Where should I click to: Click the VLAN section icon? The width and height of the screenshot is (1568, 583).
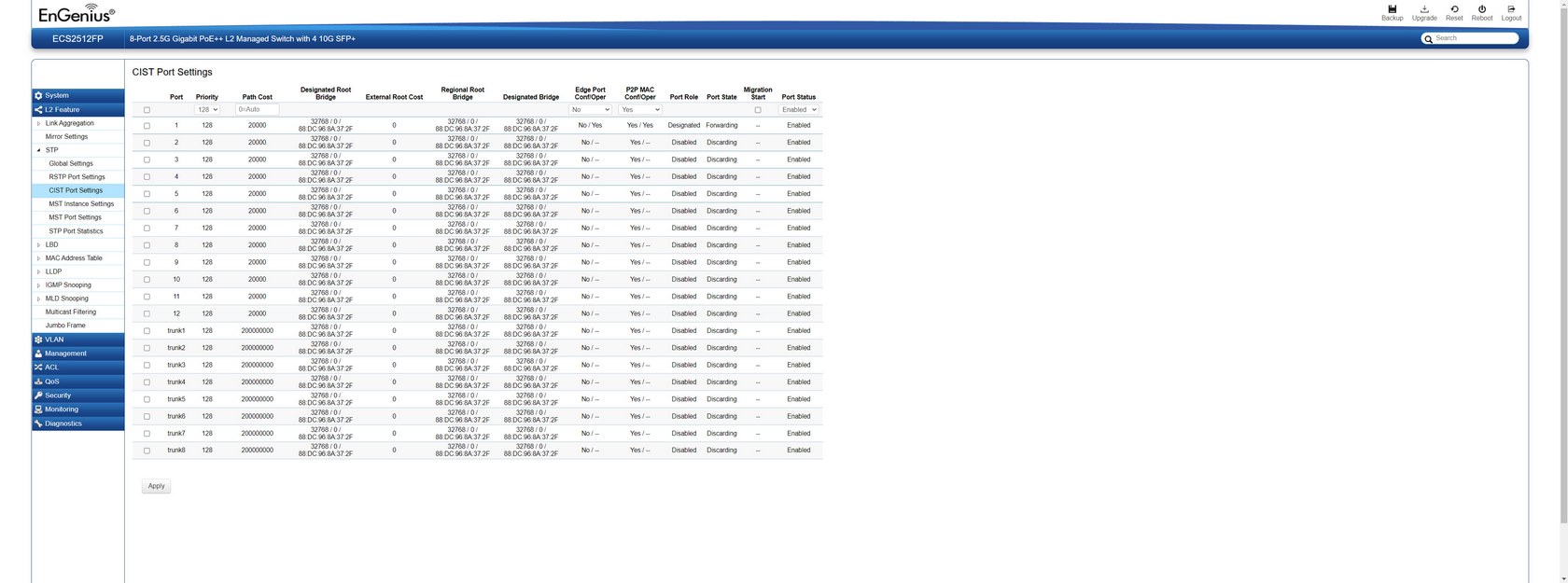[38, 340]
